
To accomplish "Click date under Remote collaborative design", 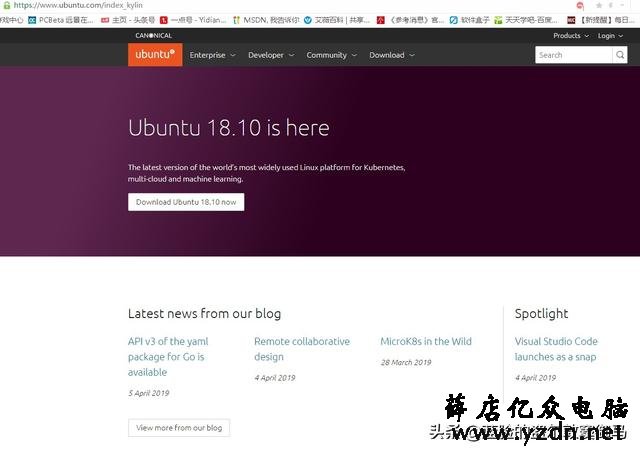I will pos(275,378).
